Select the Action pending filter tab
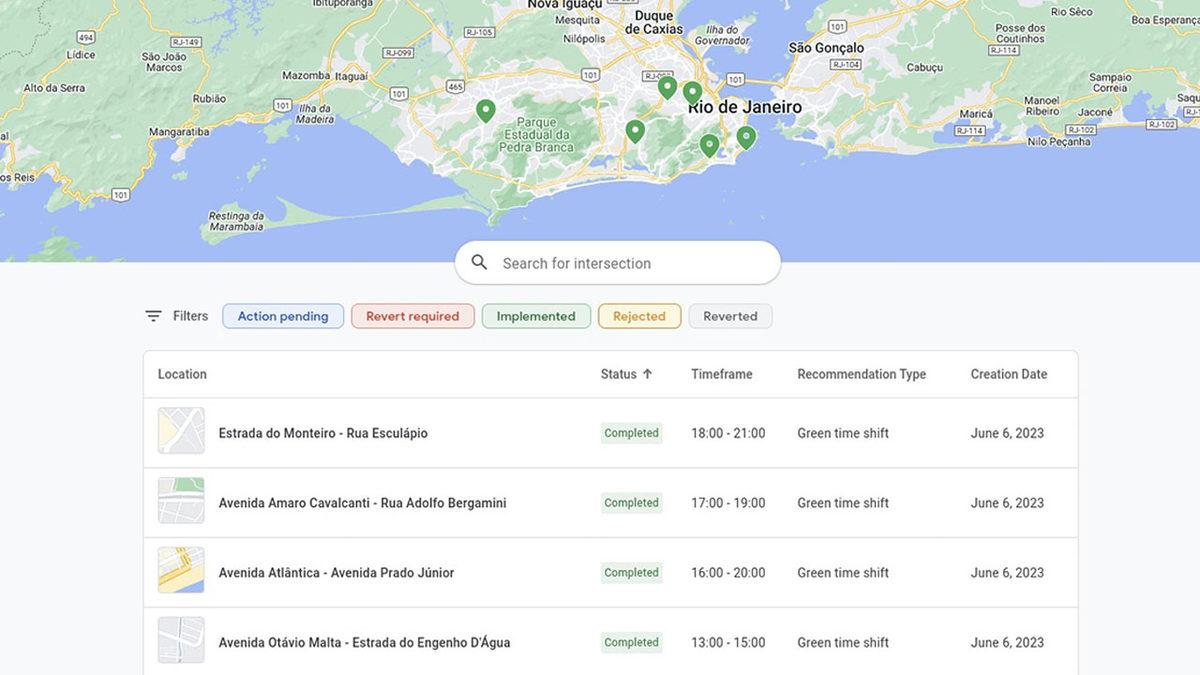Screen dimensions: 1200x675 pyautogui.click(x=283, y=315)
